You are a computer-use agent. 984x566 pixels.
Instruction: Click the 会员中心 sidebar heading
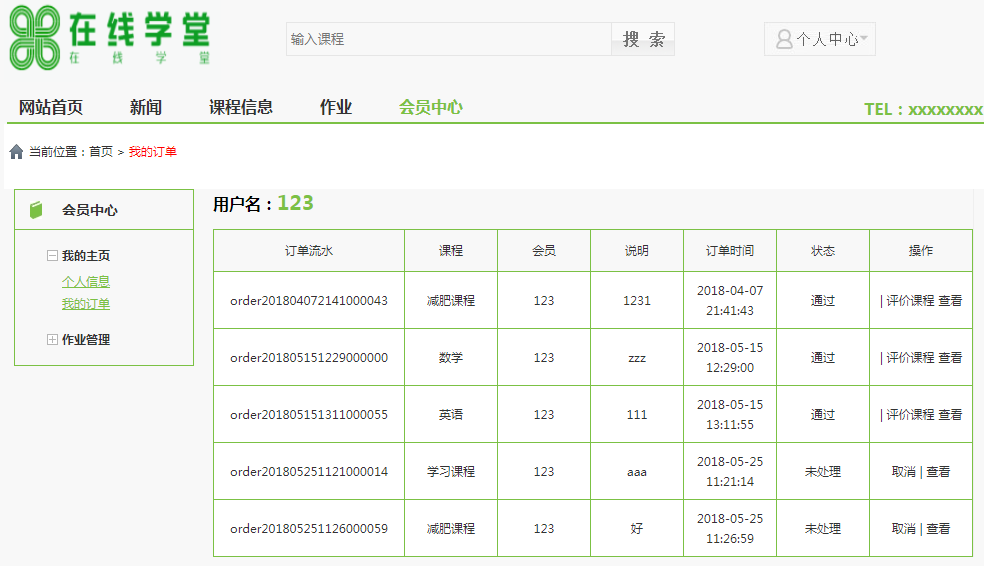pos(90,210)
